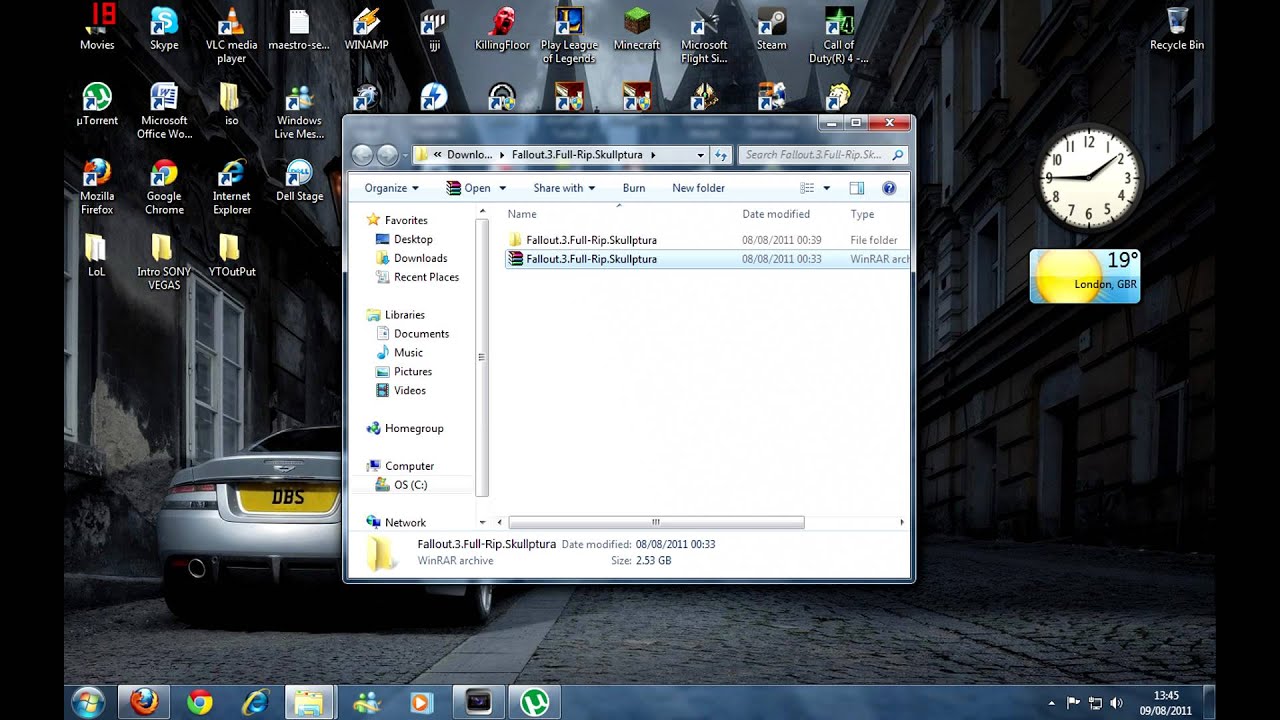The image size is (1280, 720).
Task: Open the Fallout.3.Full-Rip.Skullptura file folder
Action: [707, 240]
